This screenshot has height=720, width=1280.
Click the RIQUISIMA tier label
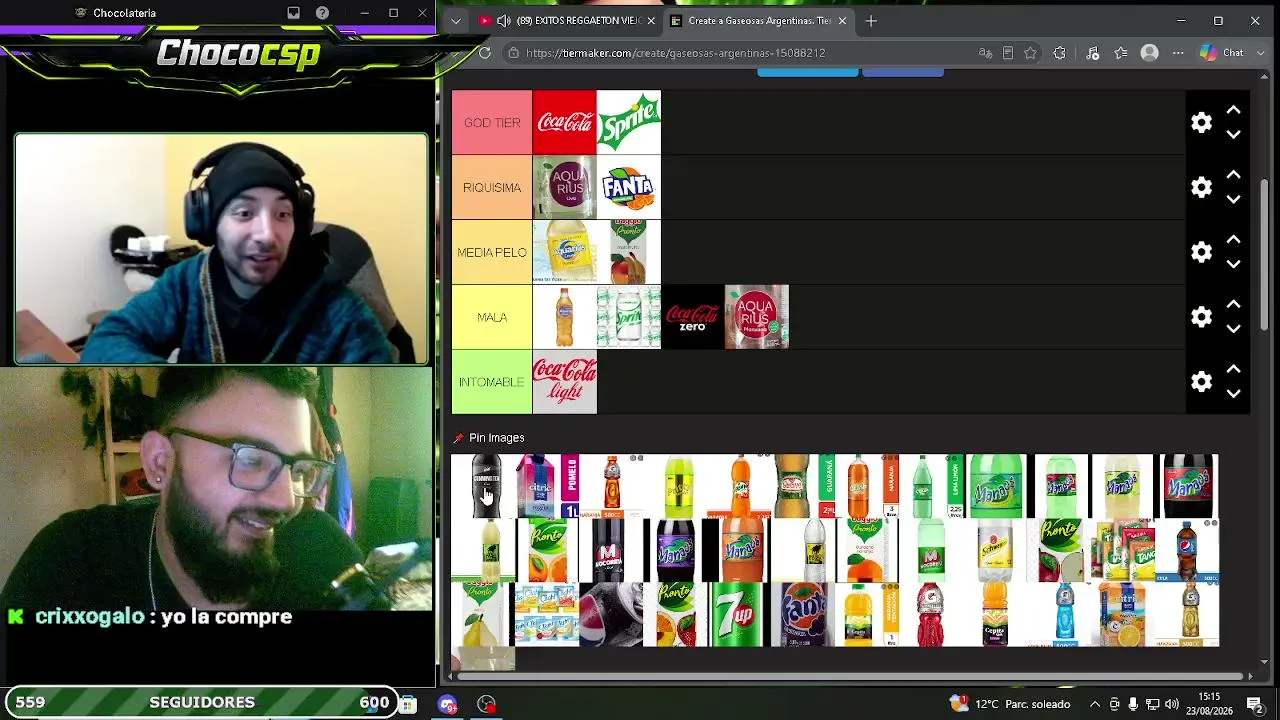pyautogui.click(x=492, y=187)
